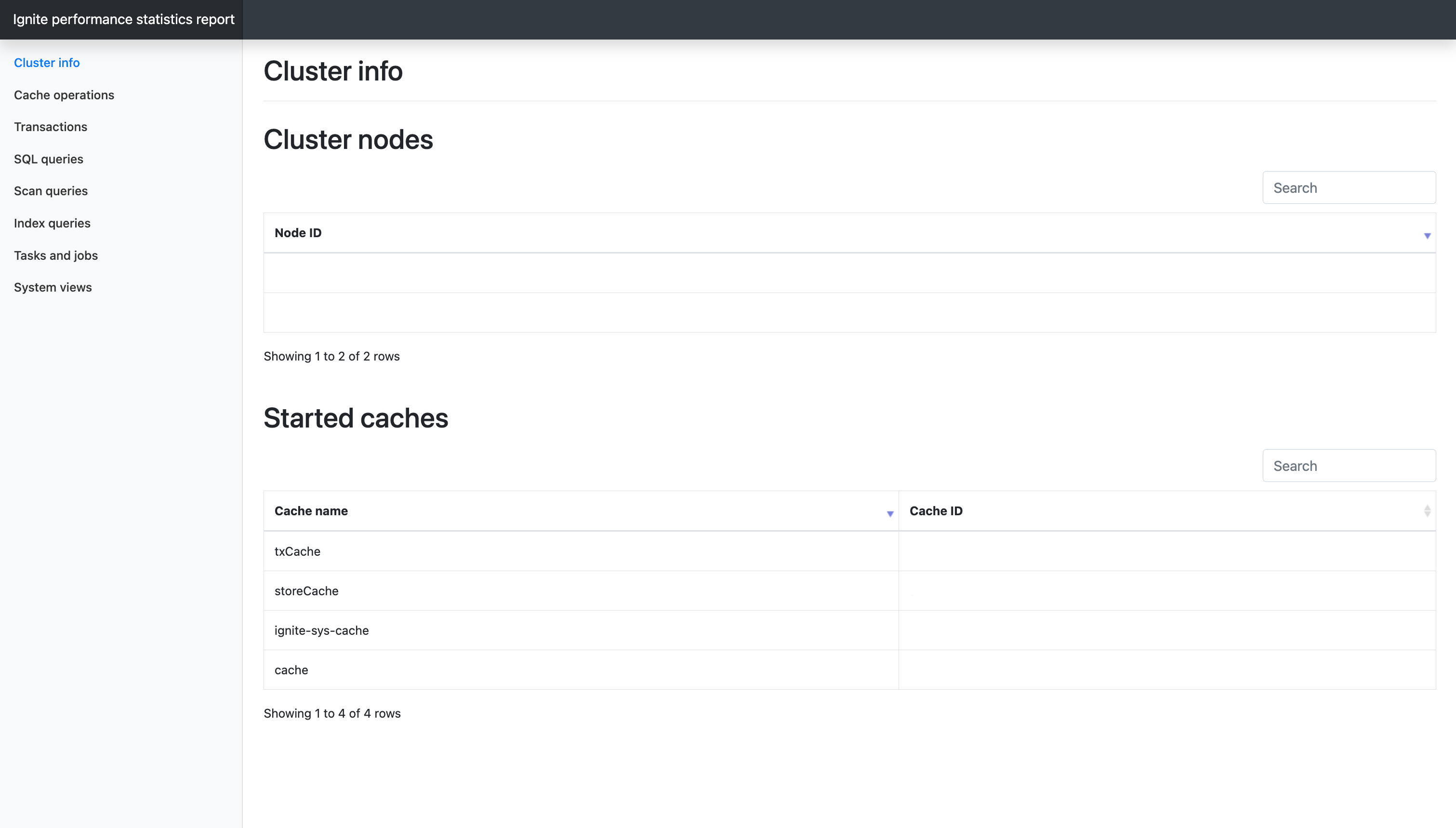
Task: Open SQL queries page
Action: (x=48, y=159)
